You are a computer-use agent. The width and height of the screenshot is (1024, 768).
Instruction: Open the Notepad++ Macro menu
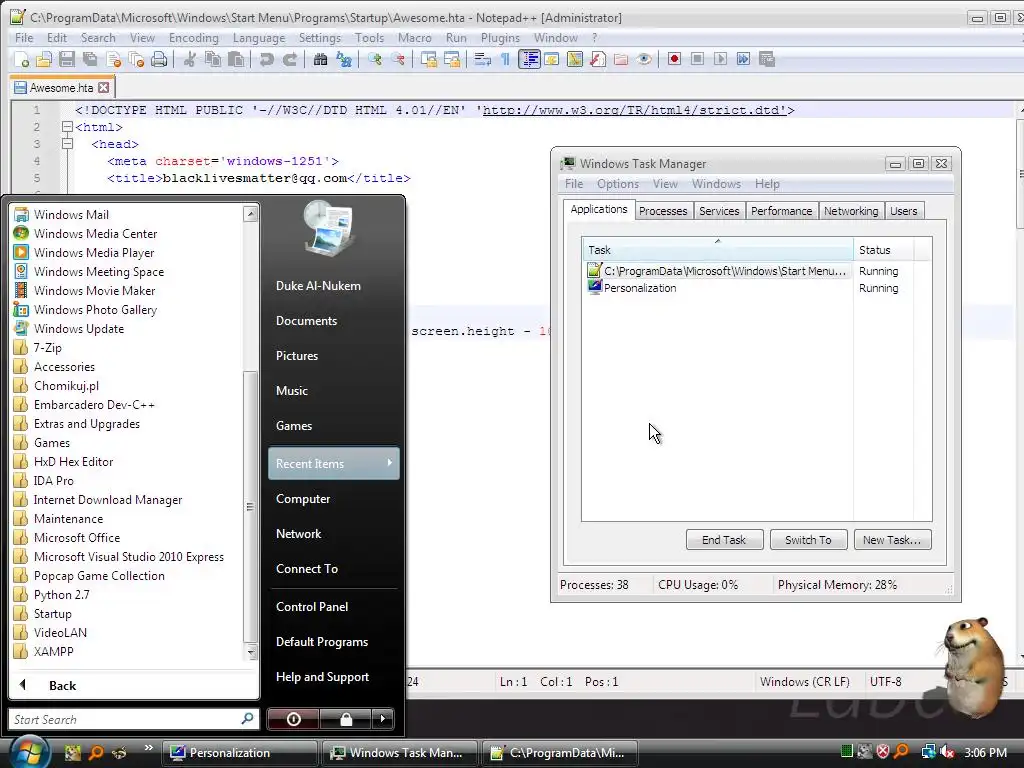[415, 38]
